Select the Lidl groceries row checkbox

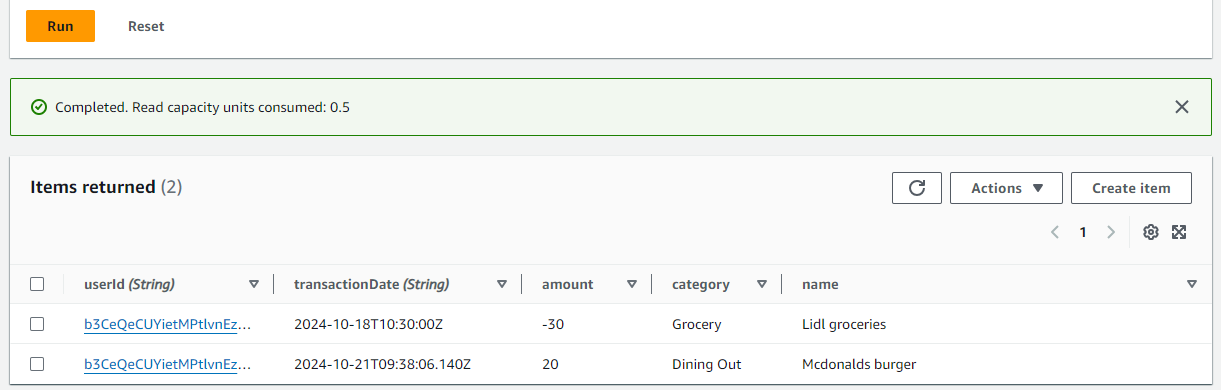(x=37, y=324)
